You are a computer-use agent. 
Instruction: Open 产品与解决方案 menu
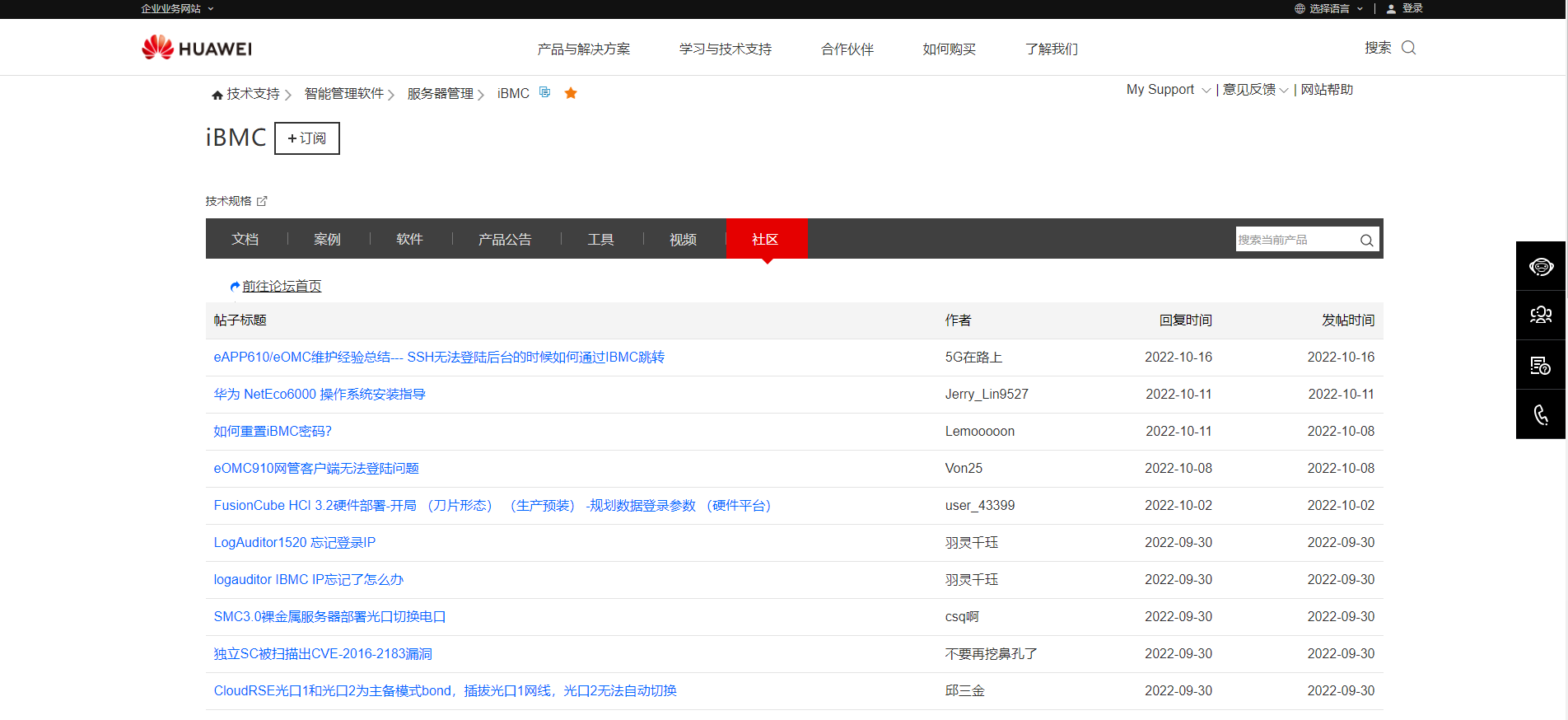click(584, 49)
